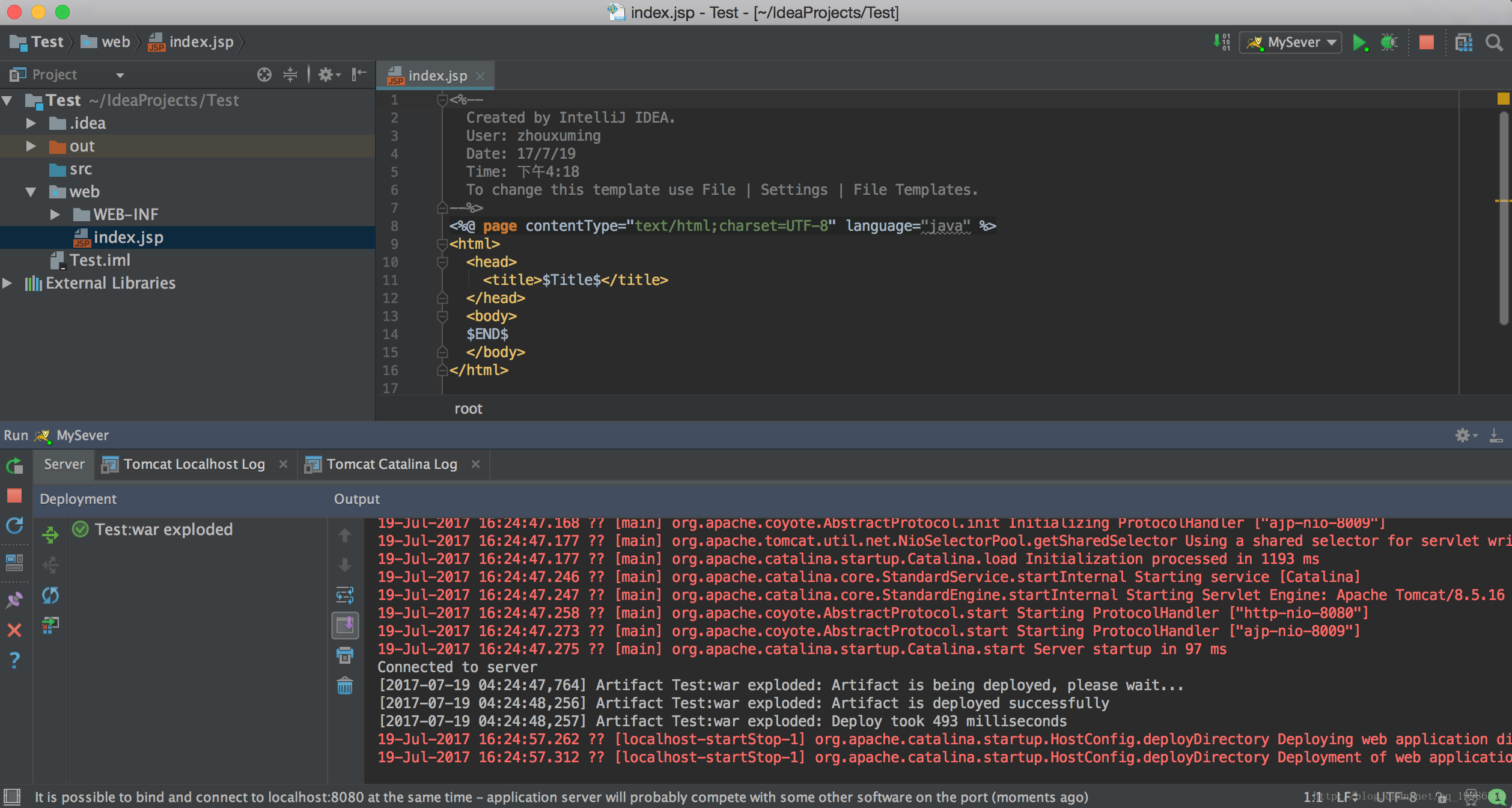This screenshot has width=1512, height=808.
Task: Open the MySever run configuration dropdown
Action: [x=1291, y=43]
